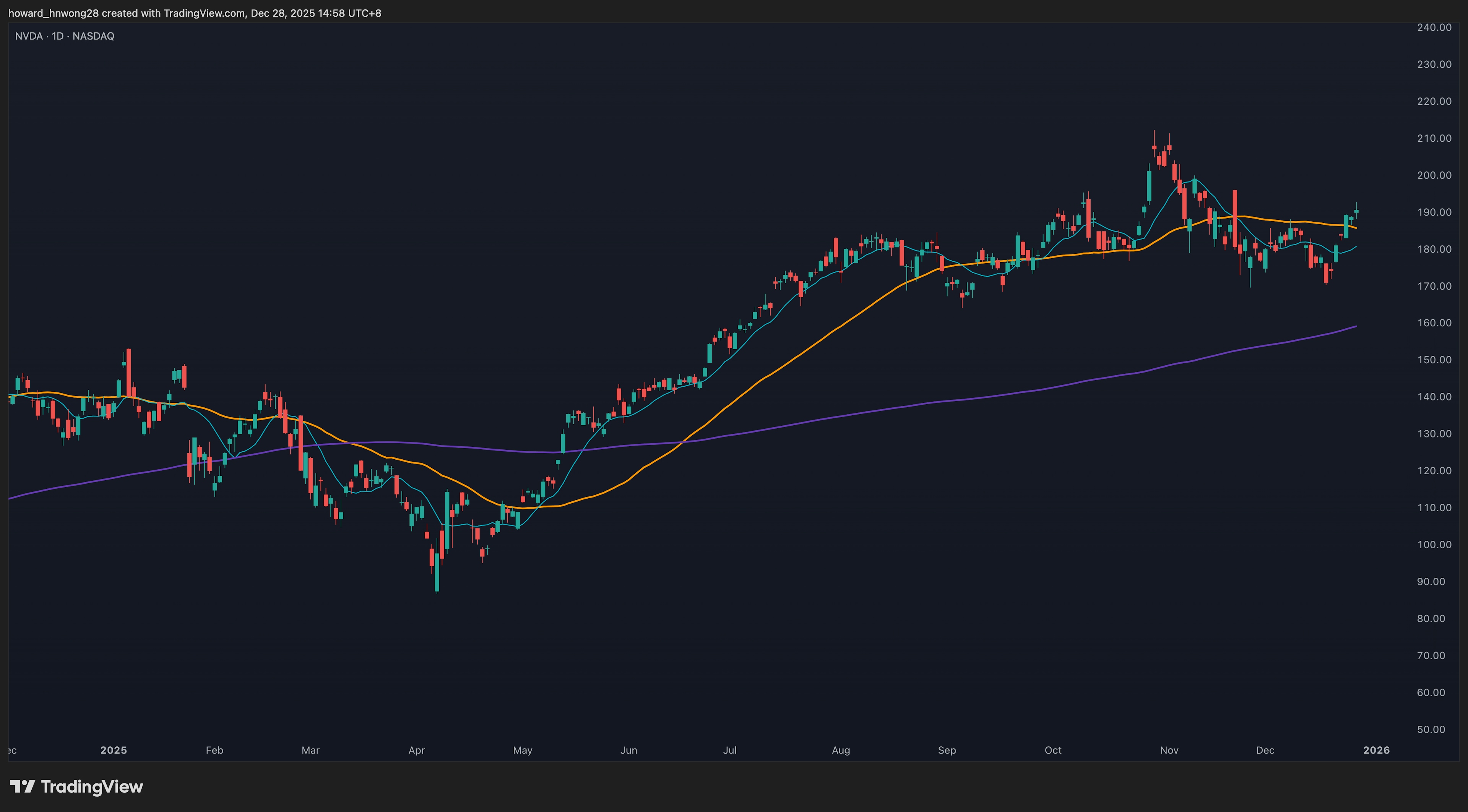Select the 240.00 price axis label
The height and width of the screenshot is (812, 1468).
(x=1434, y=28)
